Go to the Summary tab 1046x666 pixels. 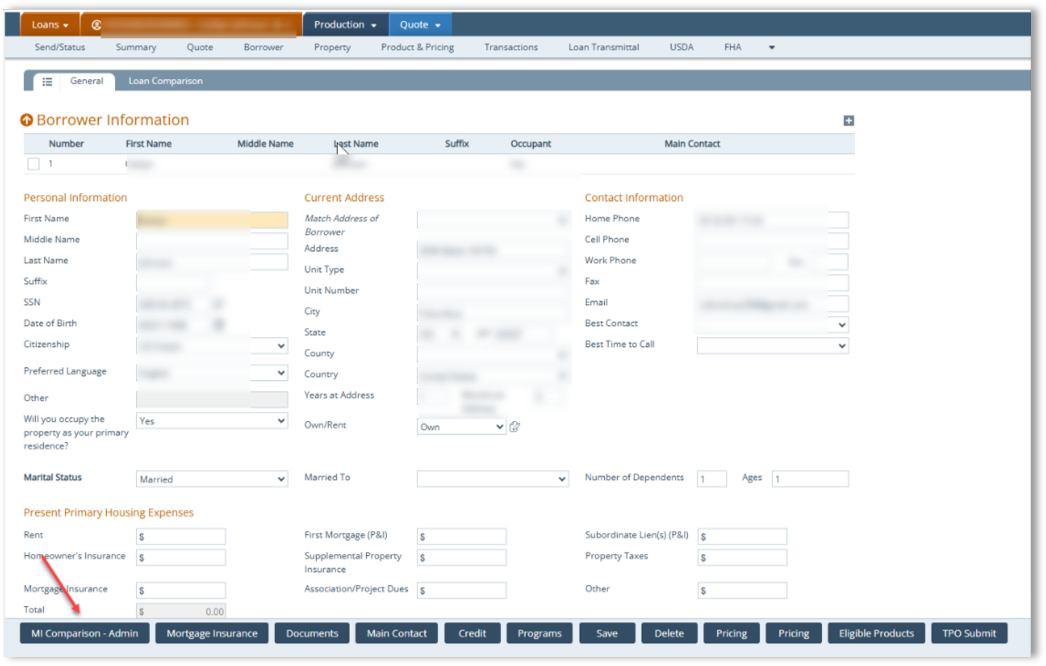click(x=136, y=47)
